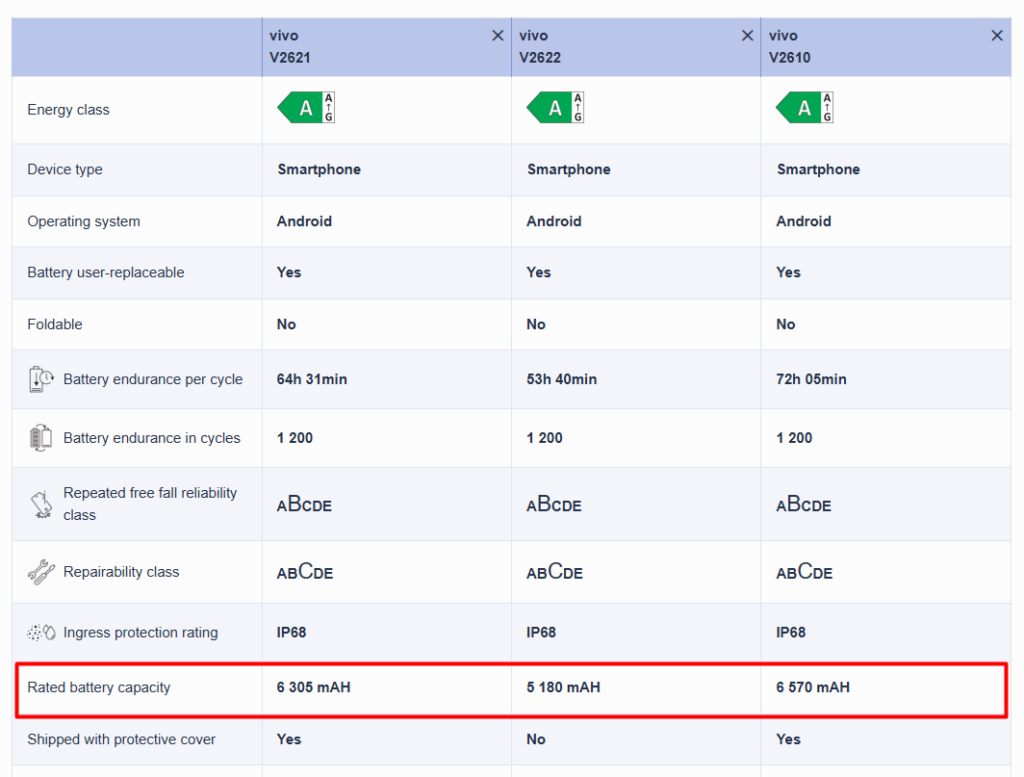The width and height of the screenshot is (1024, 777).
Task: Click V2610 repairability class rating
Action: coord(805,571)
